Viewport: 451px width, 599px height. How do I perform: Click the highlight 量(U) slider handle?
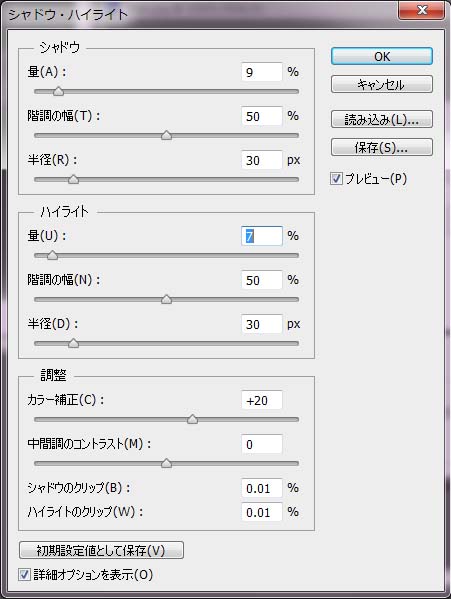52,255
